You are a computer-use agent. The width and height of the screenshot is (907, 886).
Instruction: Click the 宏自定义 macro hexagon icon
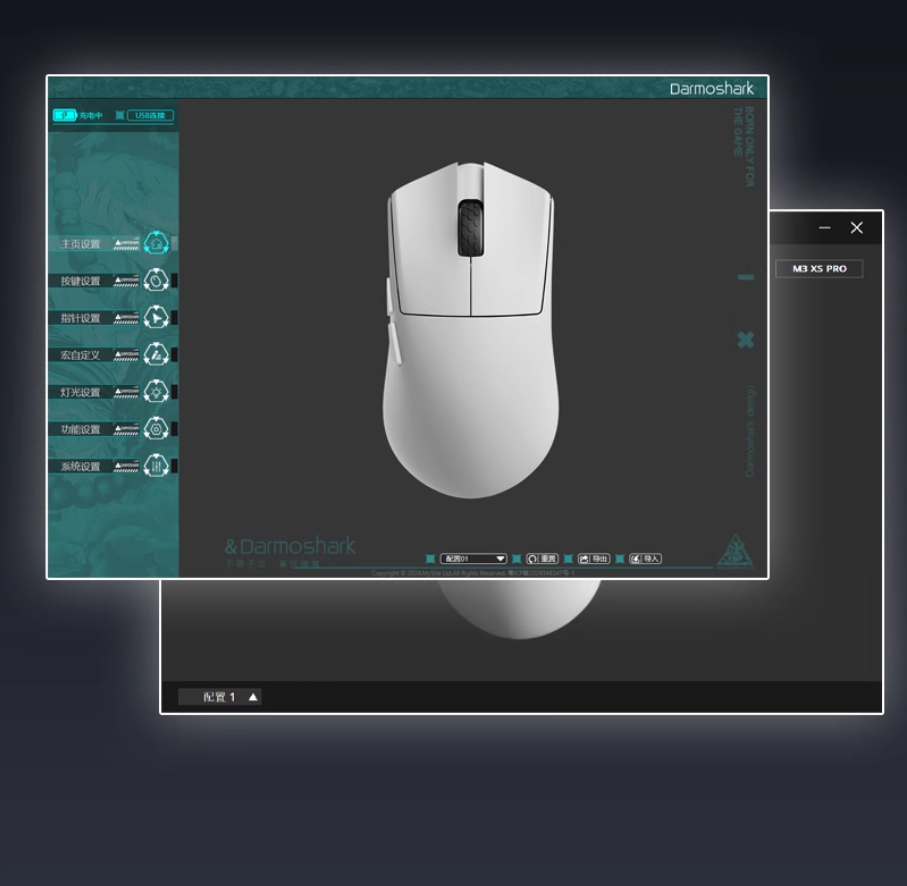pos(156,355)
